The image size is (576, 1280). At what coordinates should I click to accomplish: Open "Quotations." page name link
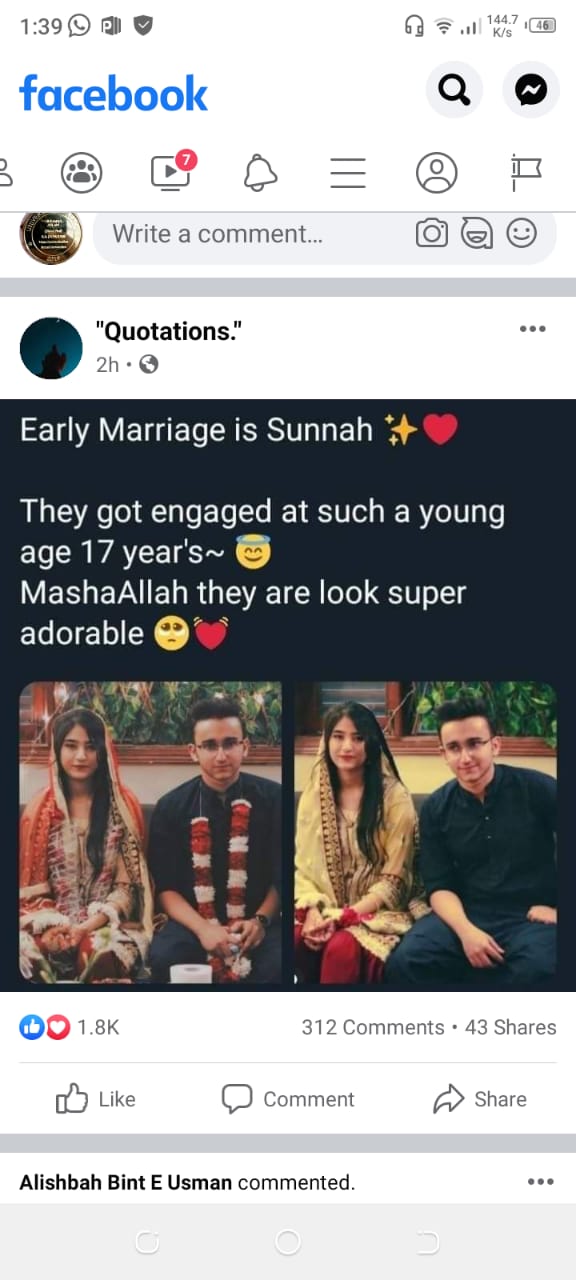168,332
